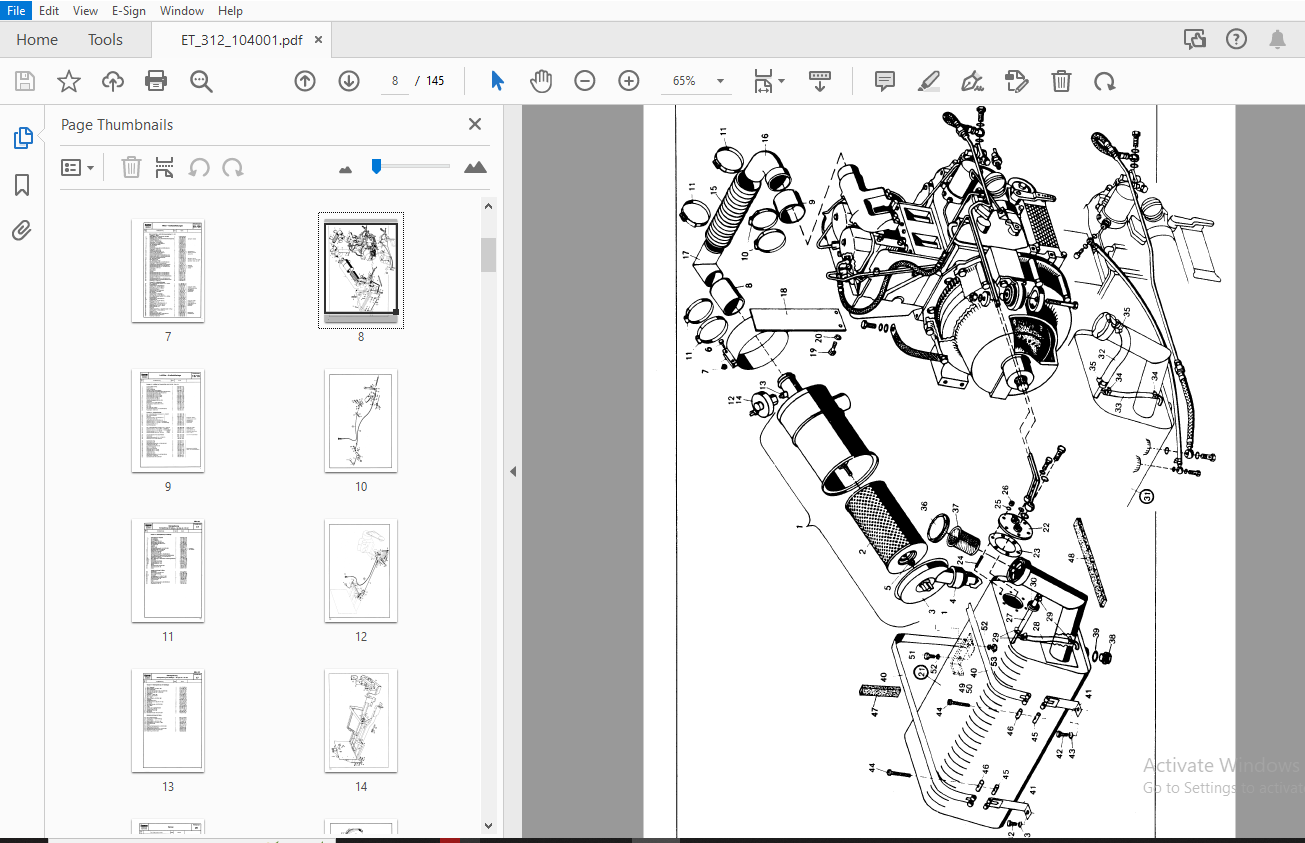The height and width of the screenshot is (843, 1305).
Task: Open notifications with the bell icon
Action: 1277,40
